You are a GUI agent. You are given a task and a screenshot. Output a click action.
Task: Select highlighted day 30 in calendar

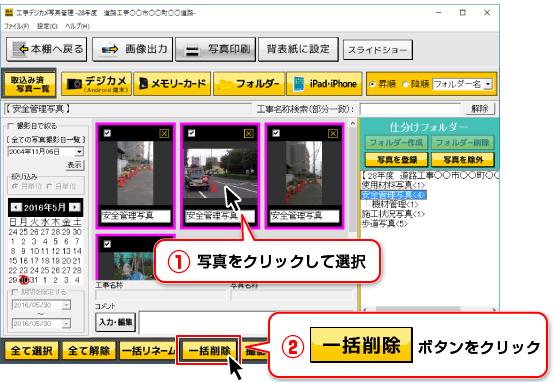[24, 280]
